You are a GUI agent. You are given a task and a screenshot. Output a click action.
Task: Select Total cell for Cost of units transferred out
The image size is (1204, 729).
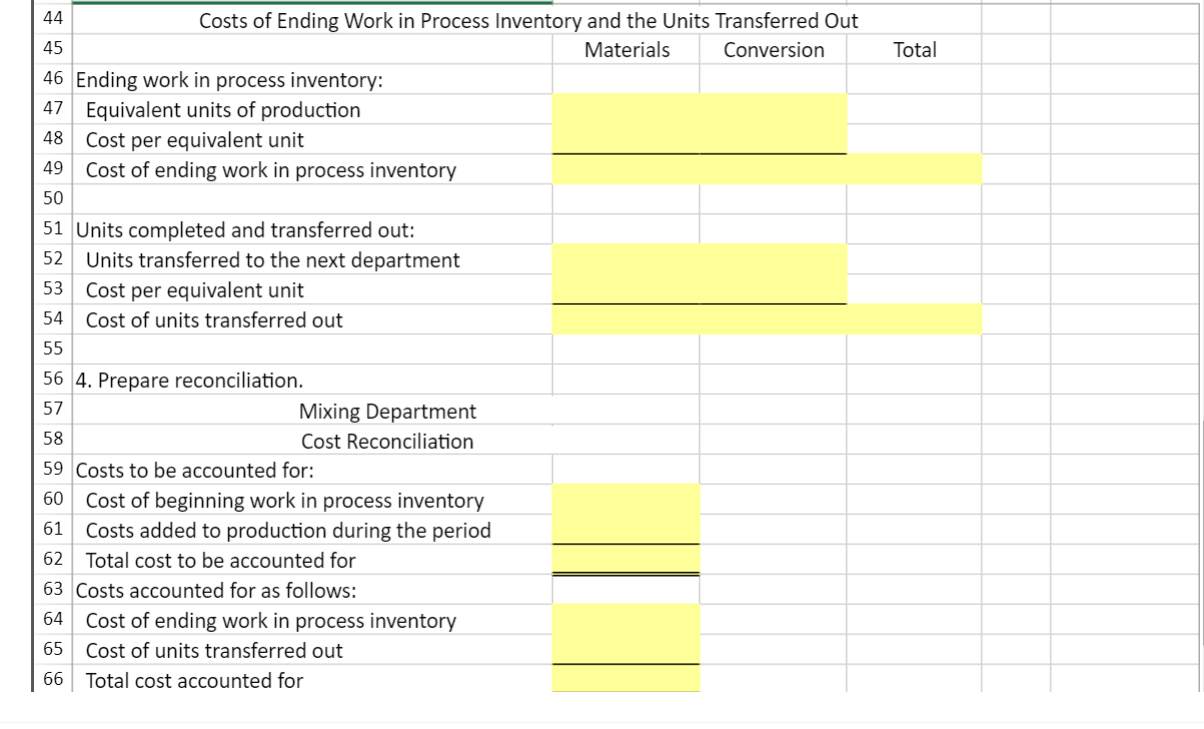click(914, 320)
